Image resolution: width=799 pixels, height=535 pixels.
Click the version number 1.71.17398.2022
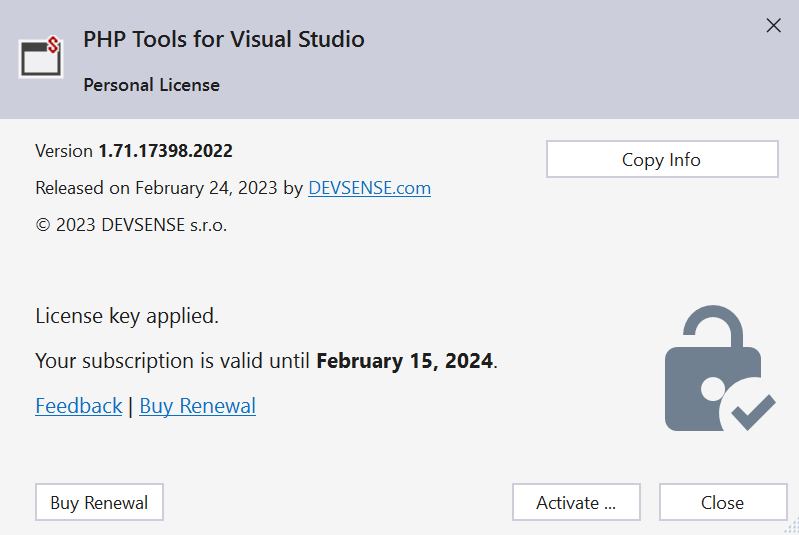[165, 151]
